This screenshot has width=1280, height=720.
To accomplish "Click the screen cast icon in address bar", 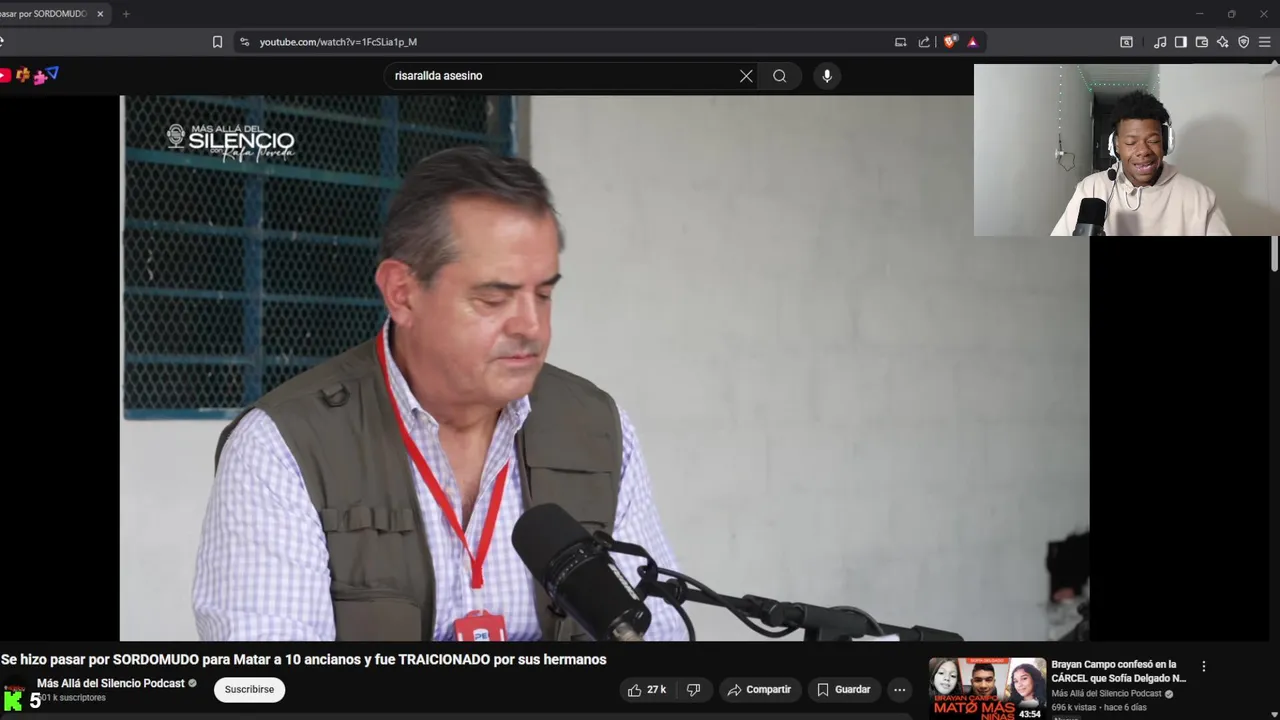I will [x=900, y=42].
